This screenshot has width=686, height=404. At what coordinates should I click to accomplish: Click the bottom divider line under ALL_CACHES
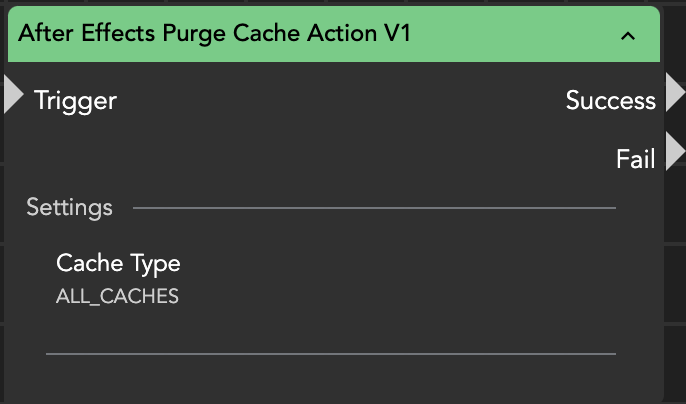pos(330,353)
